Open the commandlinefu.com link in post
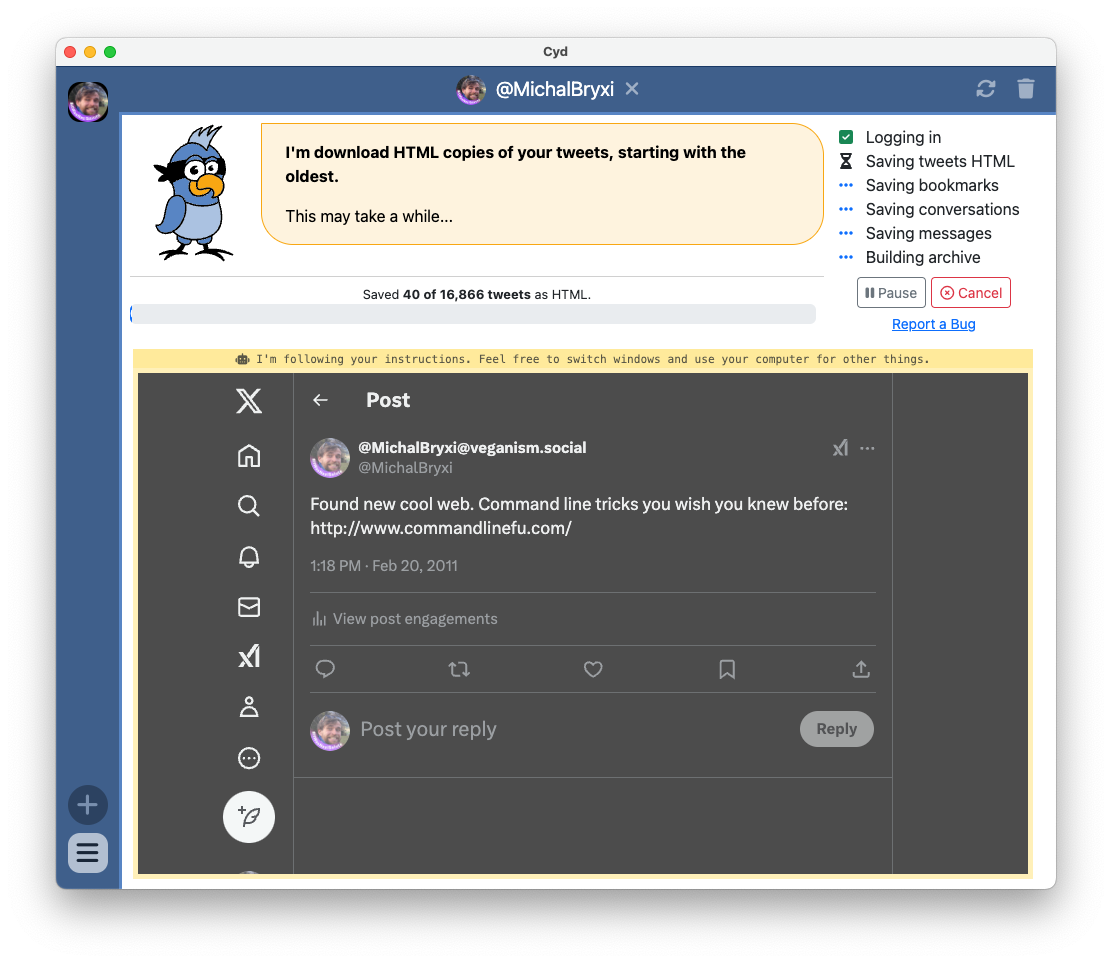Screen dimensions: 1112x963 [x=440, y=528]
